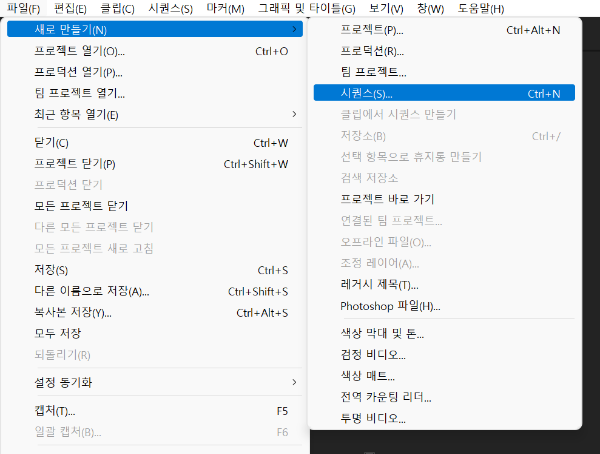The image size is (600, 454).
Task: Select 레거시 제목(T)... submenu entry
Action: tap(444, 284)
